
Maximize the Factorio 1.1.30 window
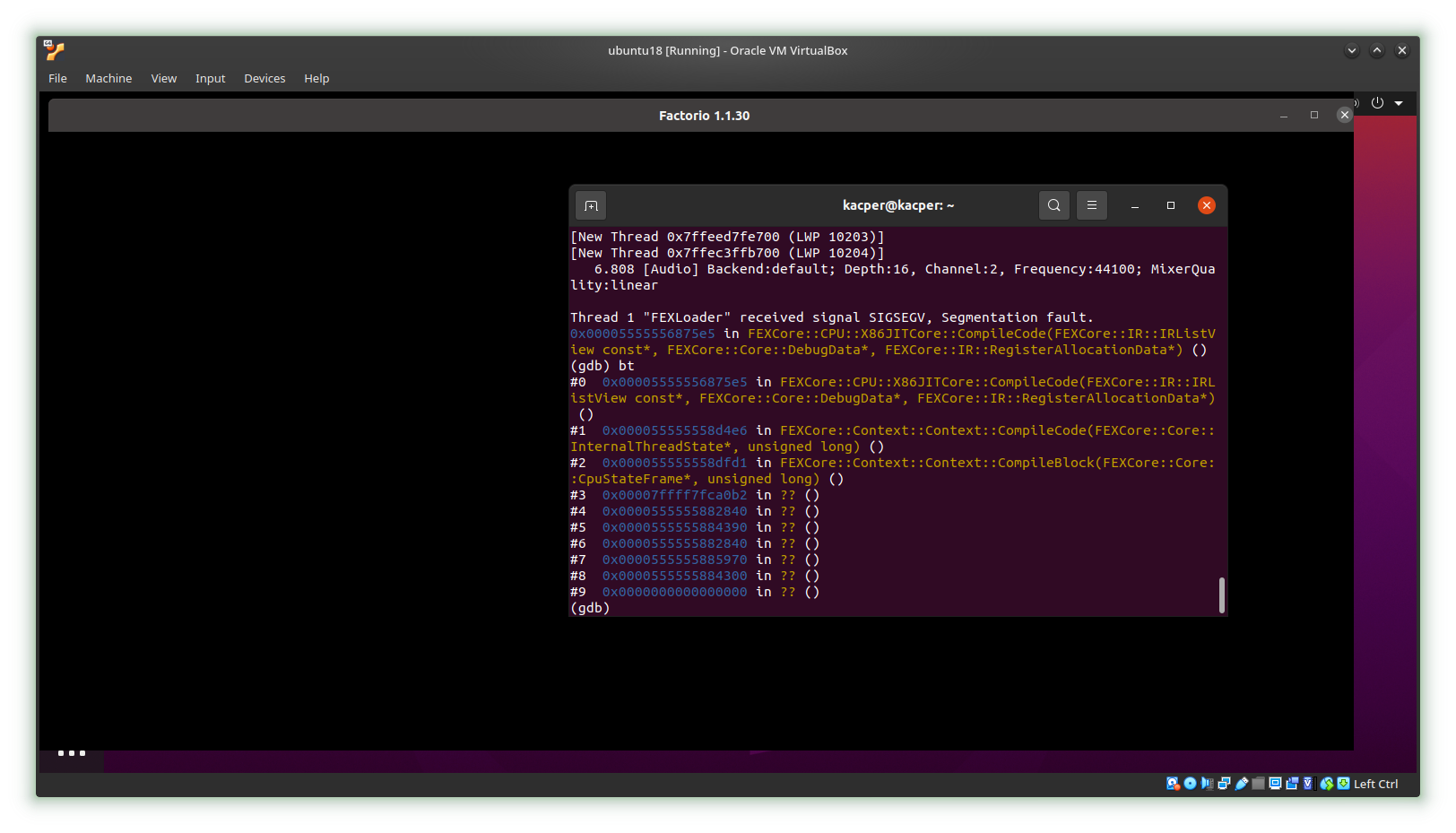pos(1314,115)
